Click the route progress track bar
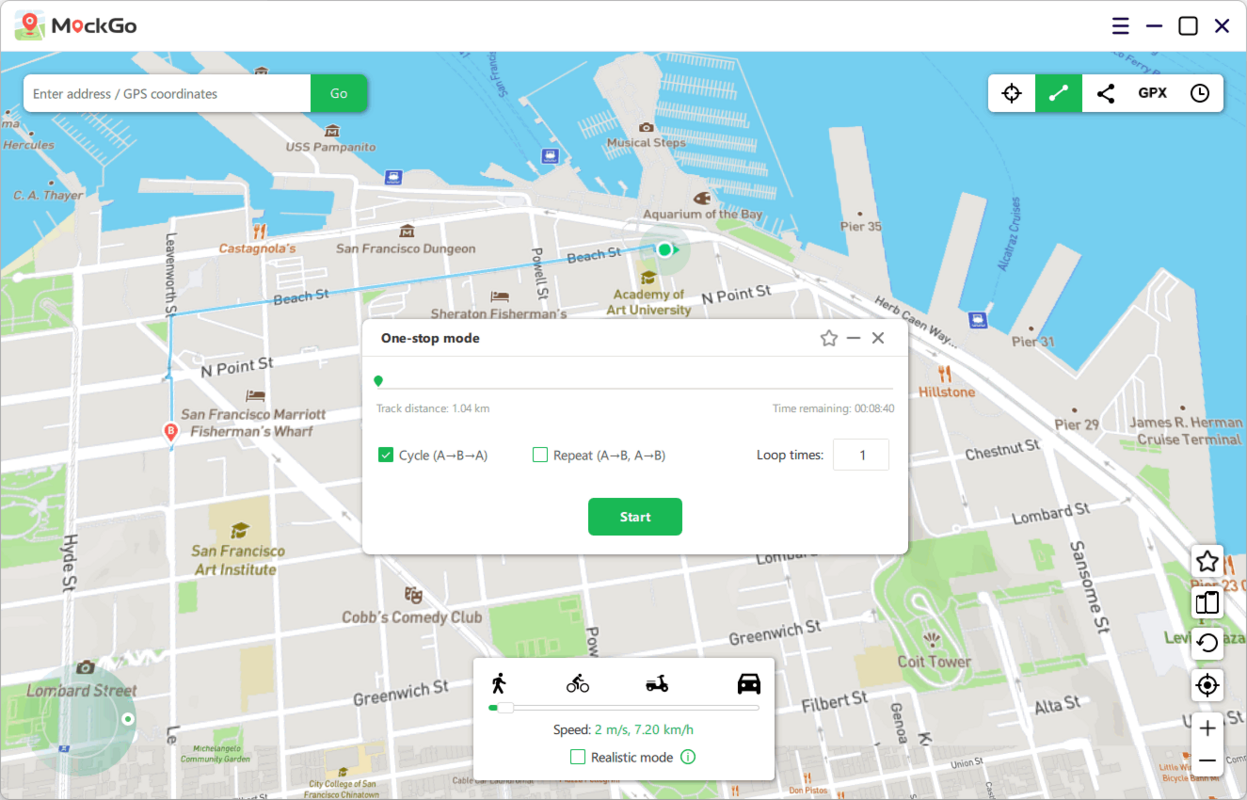 [x=634, y=388]
